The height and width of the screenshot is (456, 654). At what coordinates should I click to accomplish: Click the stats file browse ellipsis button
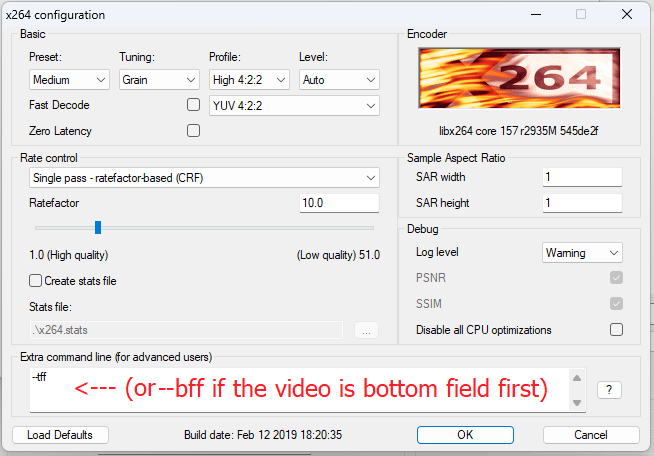point(365,330)
